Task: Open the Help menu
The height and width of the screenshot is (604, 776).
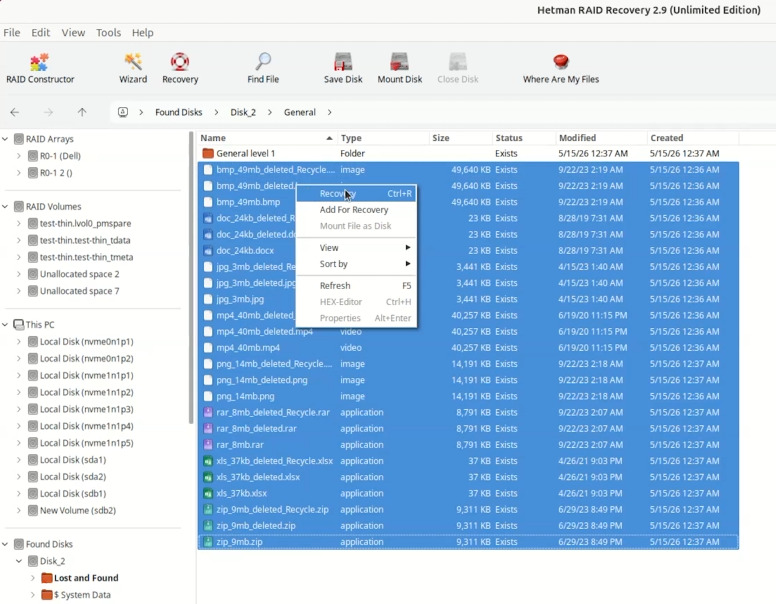Action: [143, 33]
